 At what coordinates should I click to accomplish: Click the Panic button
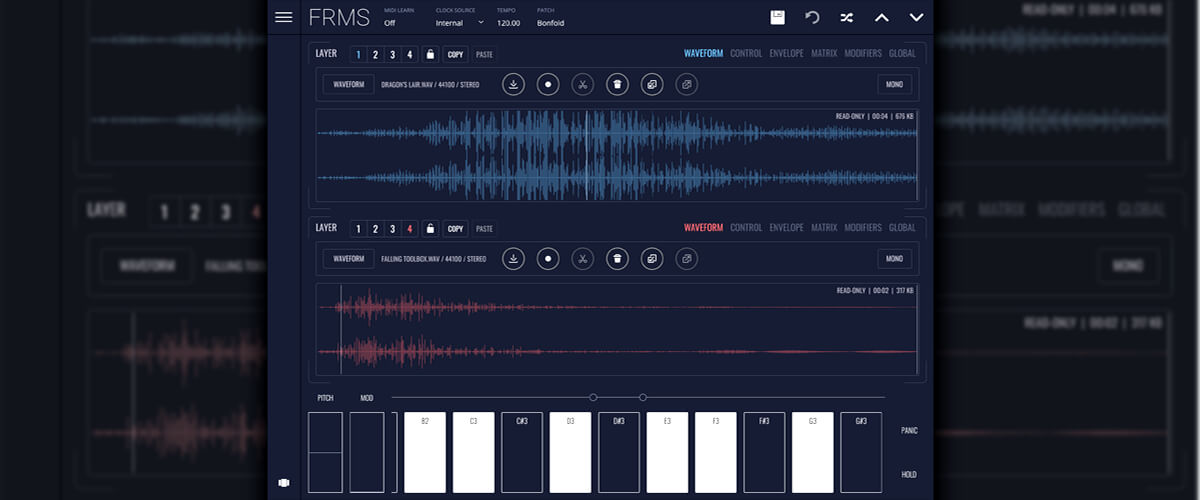coord(908,430)
